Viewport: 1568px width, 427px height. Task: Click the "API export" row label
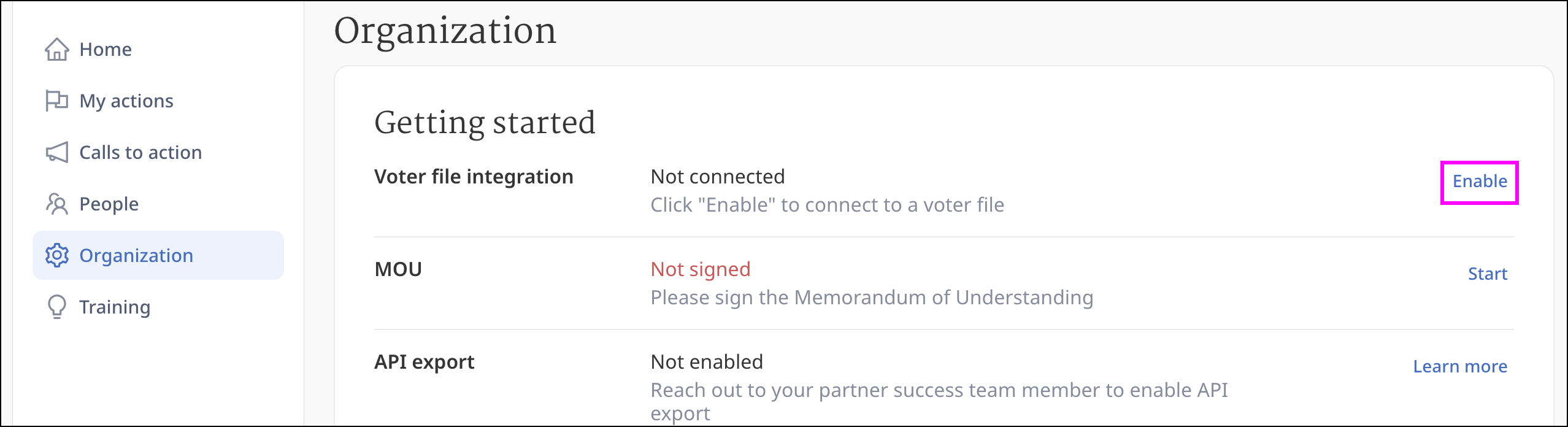click(425, 363)
